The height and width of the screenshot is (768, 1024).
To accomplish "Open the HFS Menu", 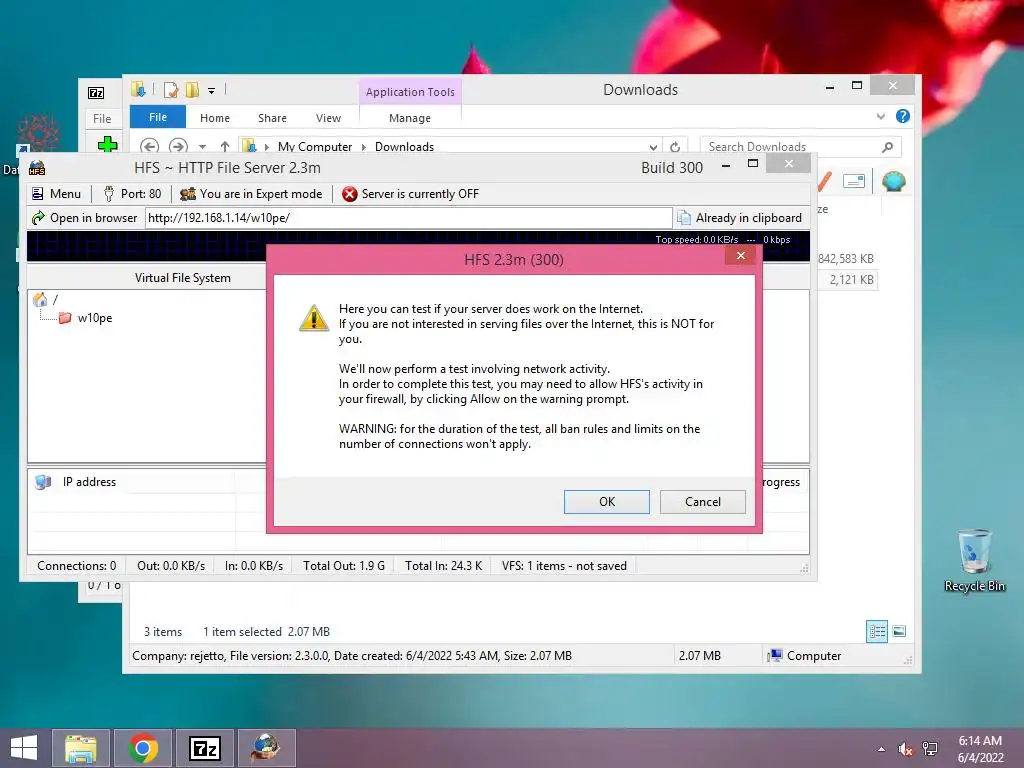I will [x=57, y=194].
